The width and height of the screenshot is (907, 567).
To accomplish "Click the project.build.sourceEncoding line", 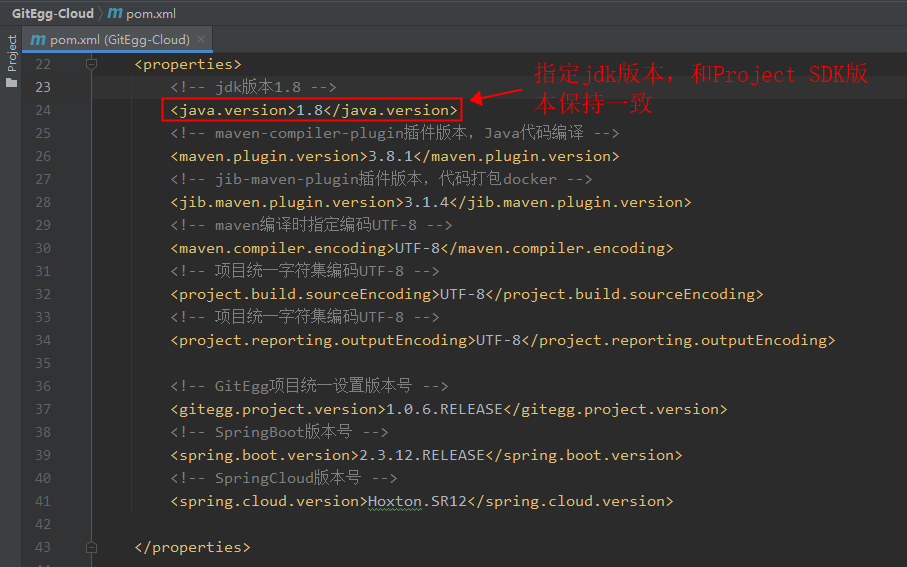I will (x=467, y=294).
